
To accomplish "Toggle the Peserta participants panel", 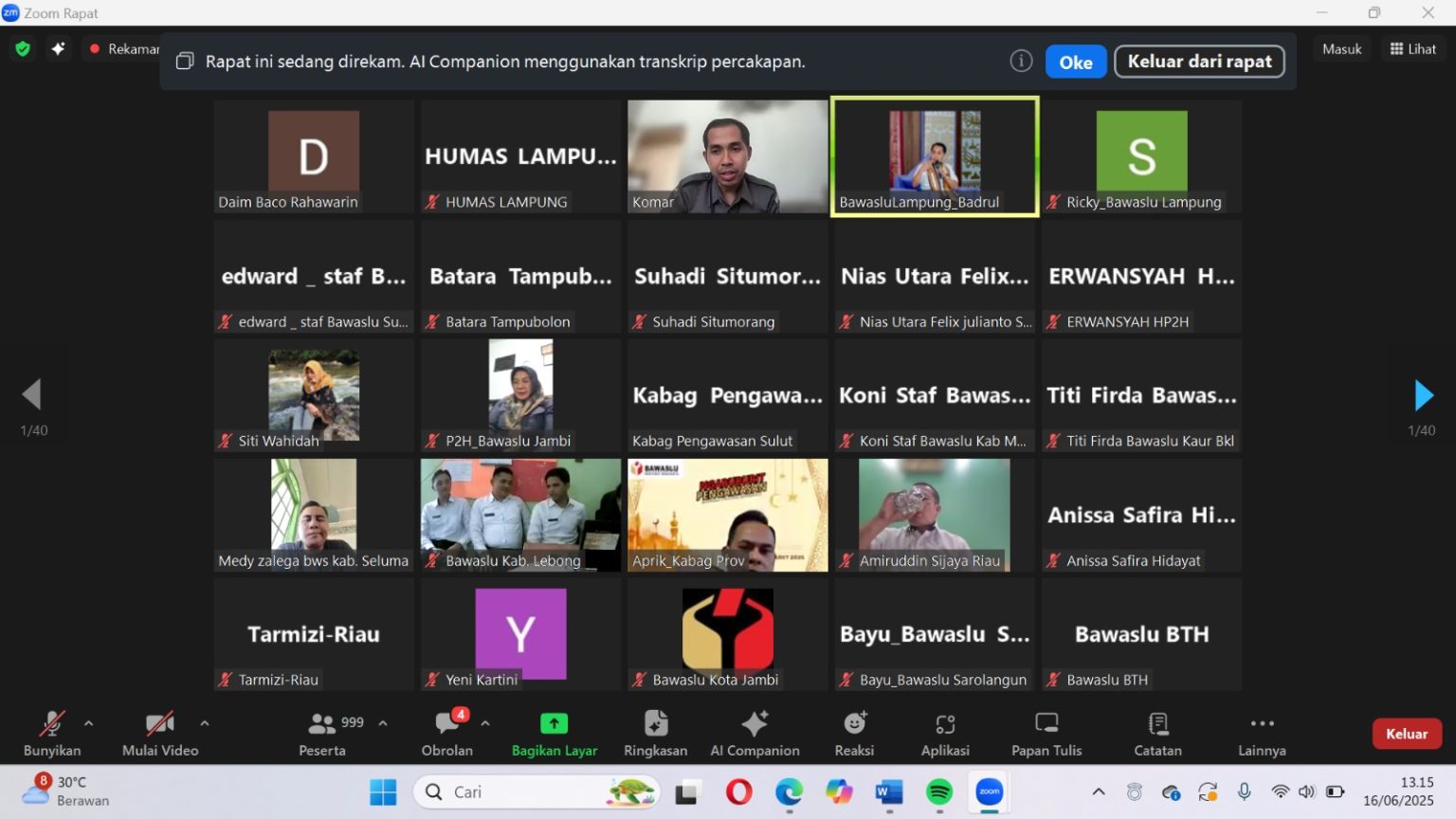I will pyautogui.click(x=323, y=733).
